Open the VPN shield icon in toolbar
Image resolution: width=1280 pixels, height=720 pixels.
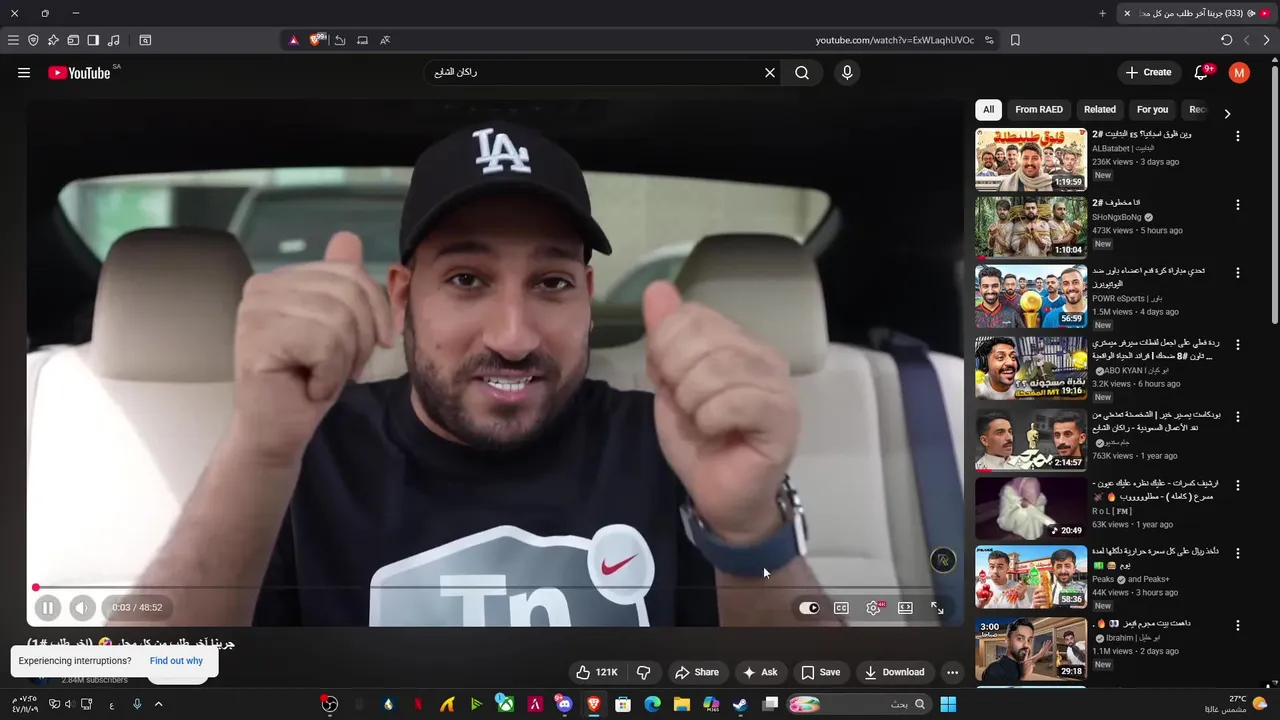tap(33, 40)
